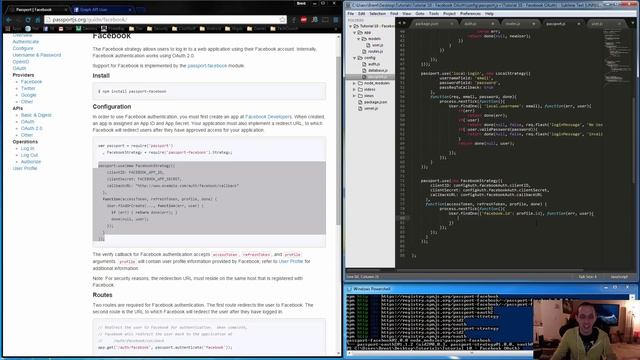
Task: Open Sublime Text File menu
Action: coord(351,13)
